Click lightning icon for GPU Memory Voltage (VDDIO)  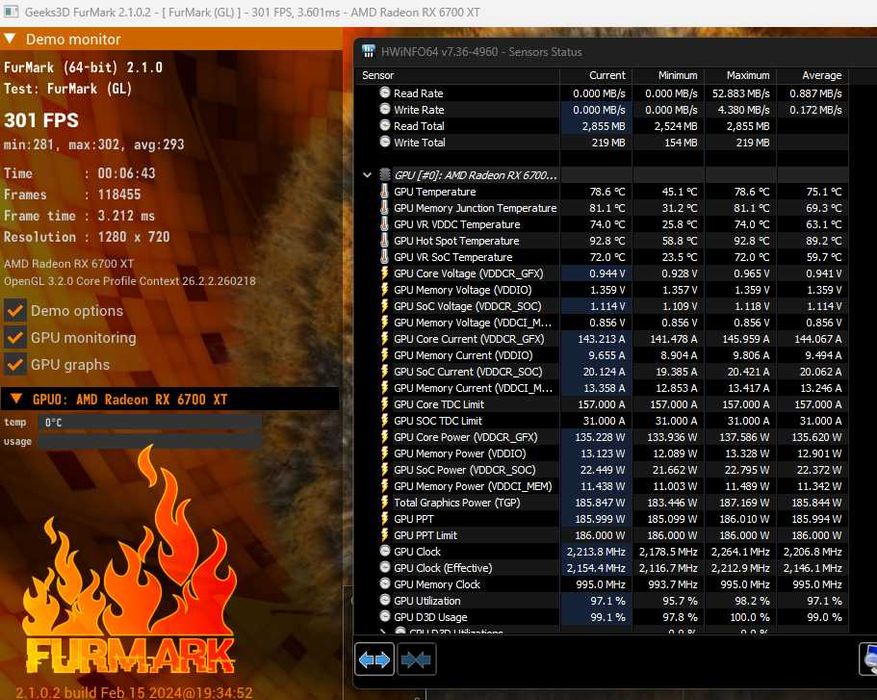(385, 289)
